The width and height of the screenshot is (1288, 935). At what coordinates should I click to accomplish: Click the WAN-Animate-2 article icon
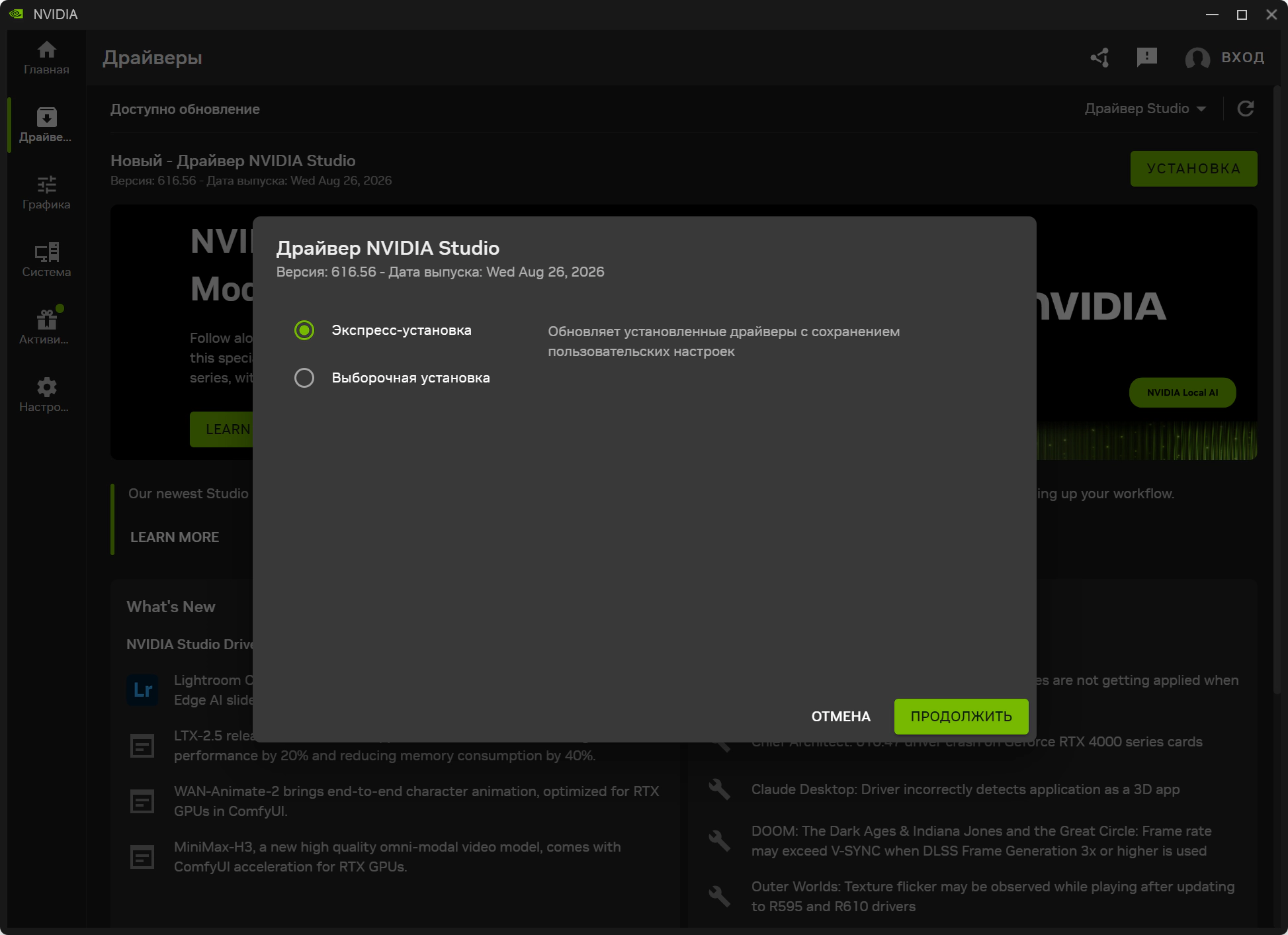(142, 802)
